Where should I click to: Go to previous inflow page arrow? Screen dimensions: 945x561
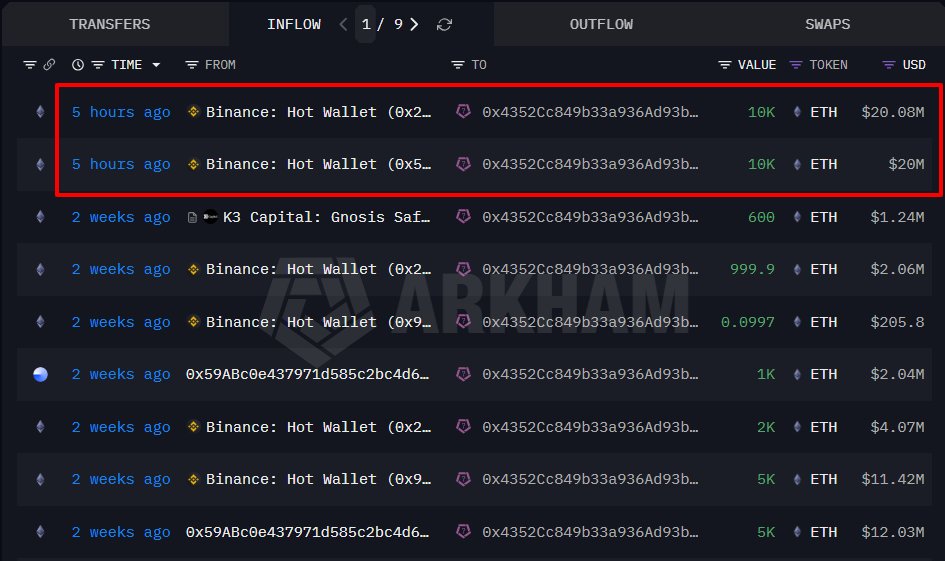[x=343, y=24]
